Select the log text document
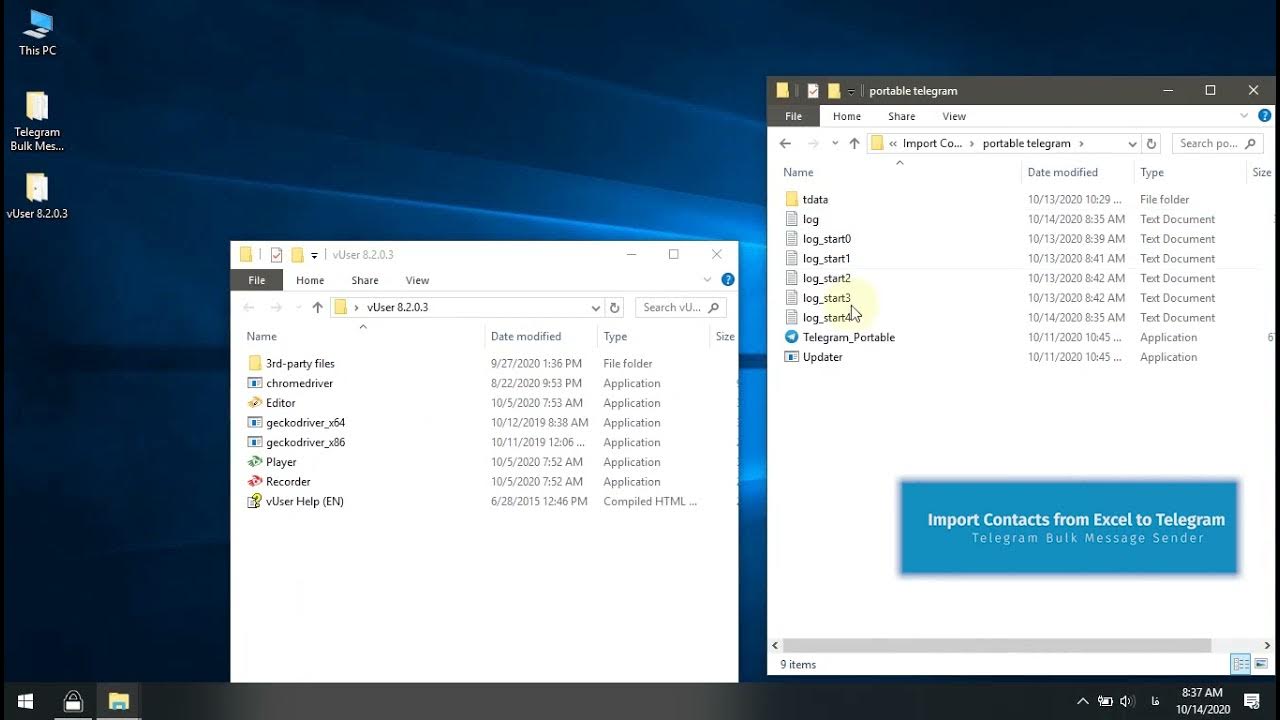 (810, 219)
